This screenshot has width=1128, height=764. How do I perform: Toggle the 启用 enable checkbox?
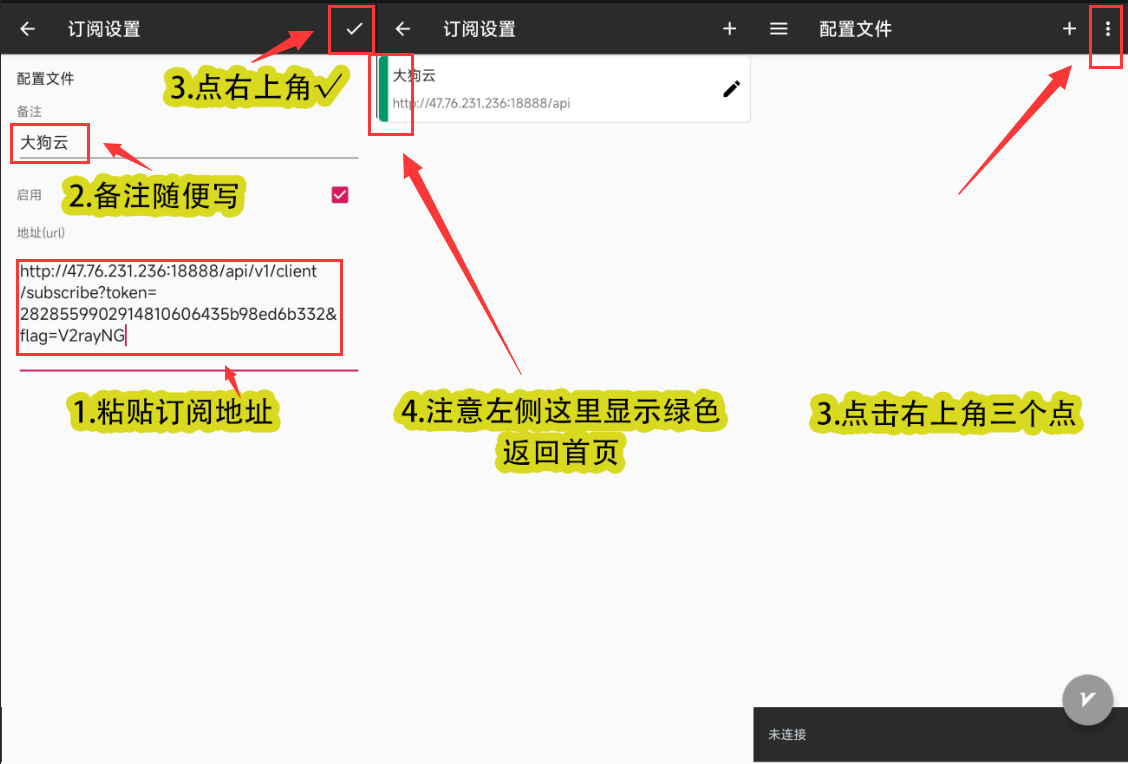coord(339,194)
